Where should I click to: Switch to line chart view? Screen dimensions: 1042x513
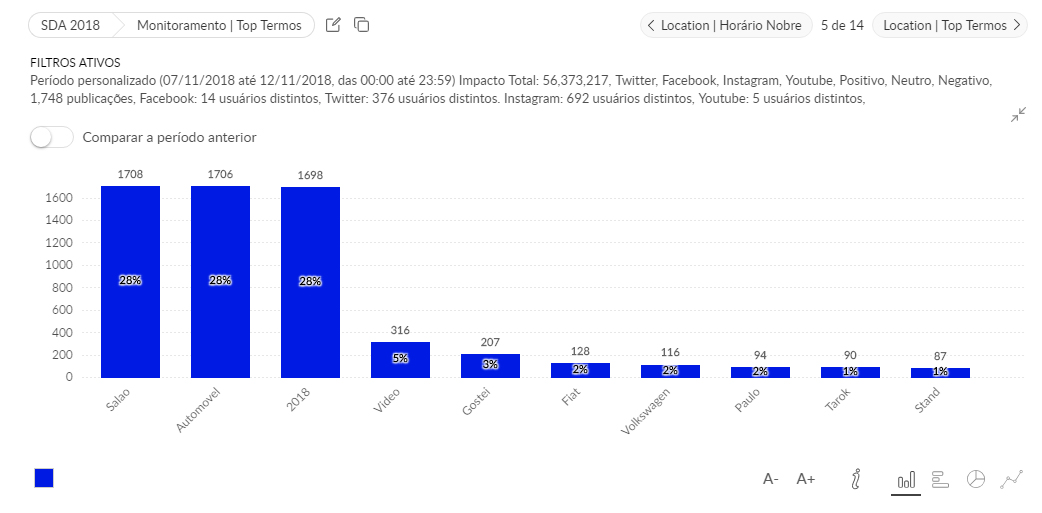tap(1012, 479)
